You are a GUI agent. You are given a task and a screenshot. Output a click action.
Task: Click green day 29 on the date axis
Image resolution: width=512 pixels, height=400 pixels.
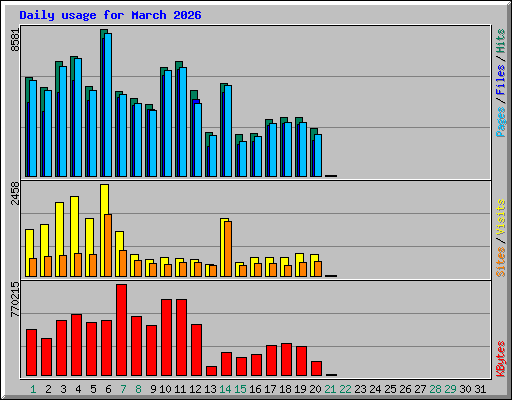click(450, 389)
